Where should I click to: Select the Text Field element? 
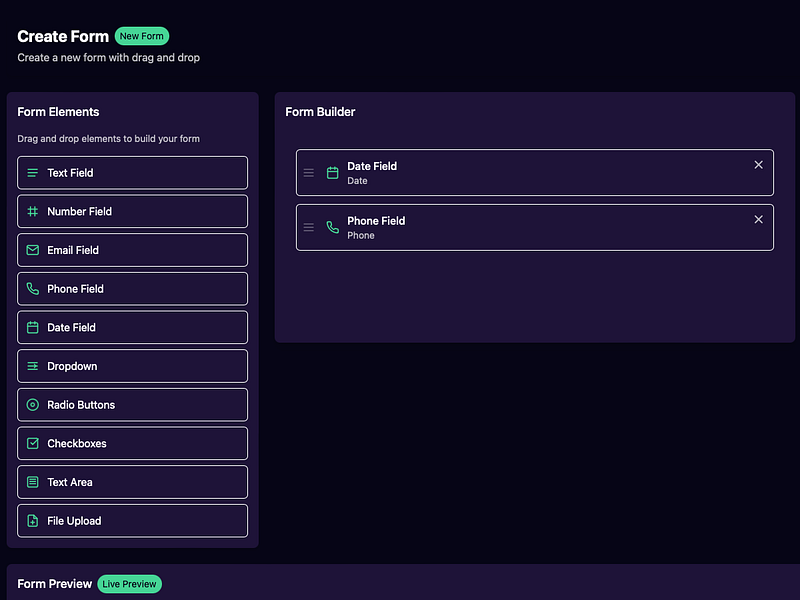click(x=133, y=173)
